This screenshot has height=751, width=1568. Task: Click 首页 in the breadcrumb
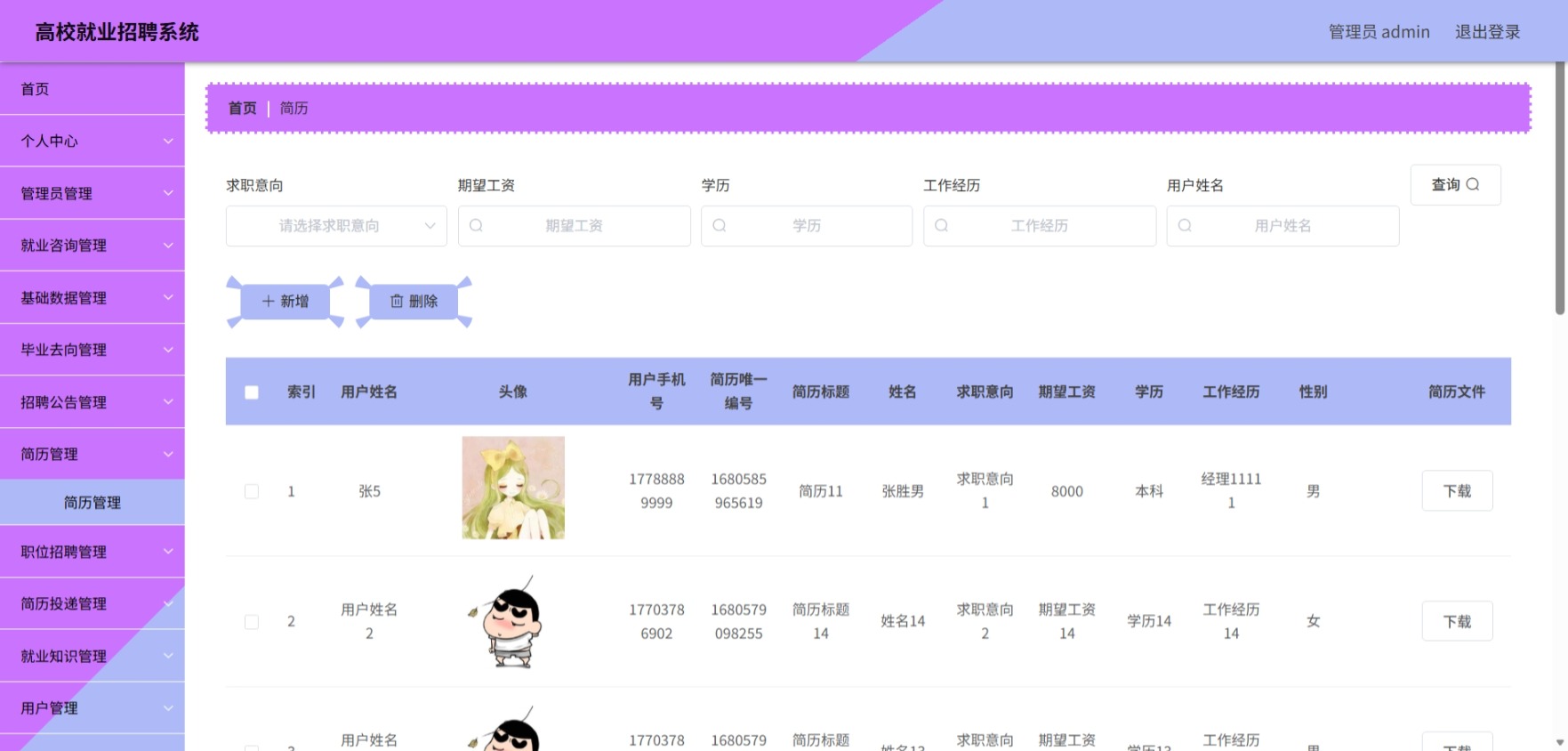click(242, 109)
